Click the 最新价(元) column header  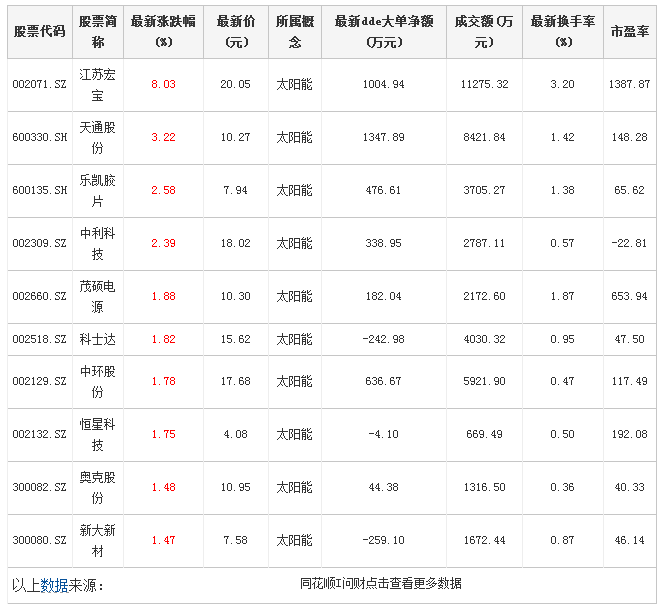236,31
